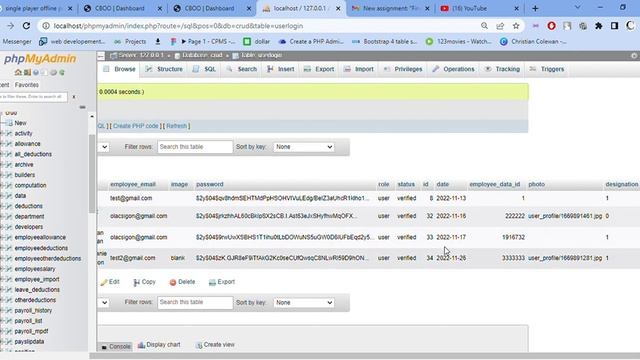Open the phpMyAdmin logo link
This screenshot has height=360, width=640.
click(x=40, y=59)
